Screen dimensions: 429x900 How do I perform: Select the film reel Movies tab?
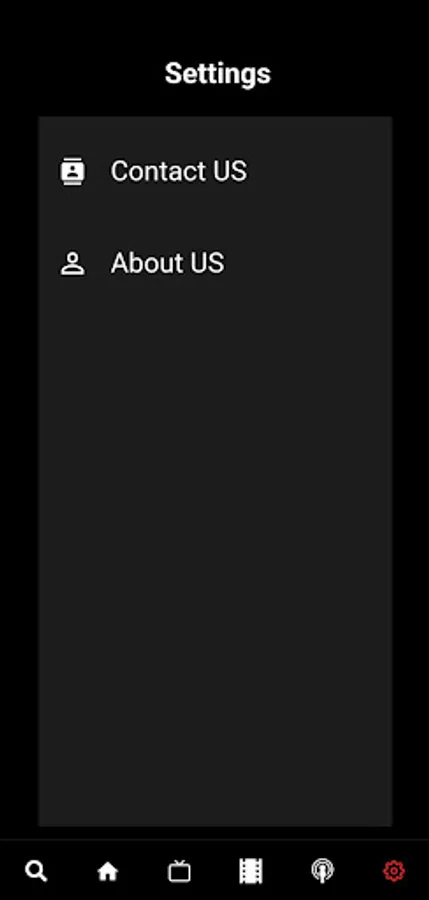[250, 871]
